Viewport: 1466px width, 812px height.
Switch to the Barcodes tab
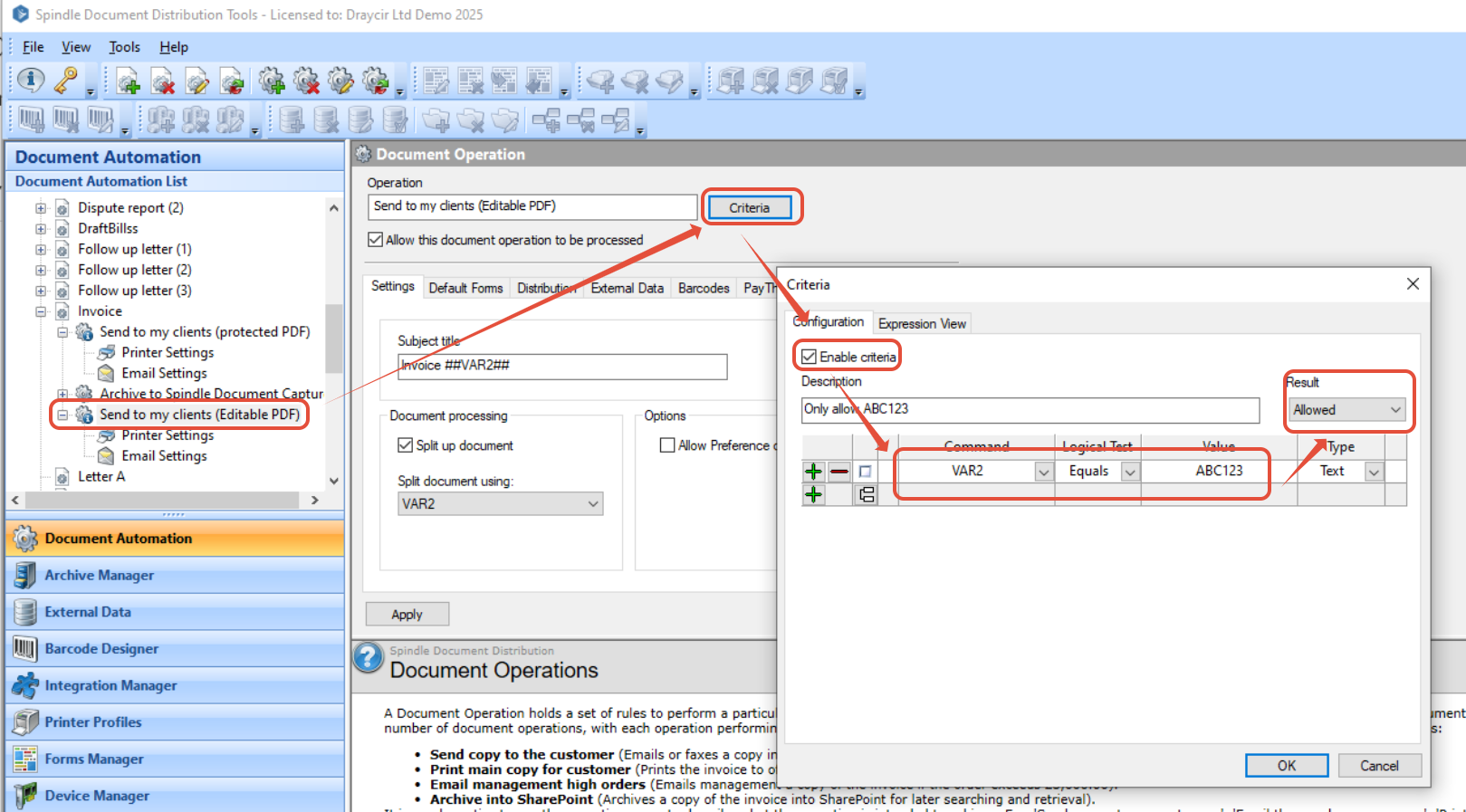coord(704,288)
